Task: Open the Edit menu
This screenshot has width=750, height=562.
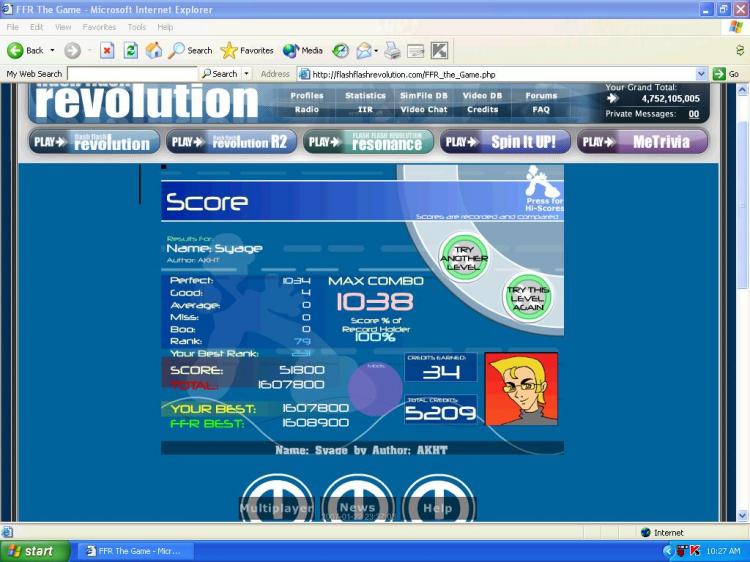Action: click(36, 27)
